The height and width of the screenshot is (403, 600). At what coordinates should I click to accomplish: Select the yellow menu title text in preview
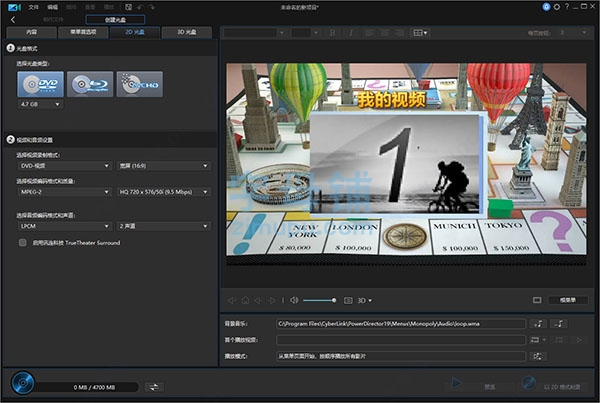point(391,100)
